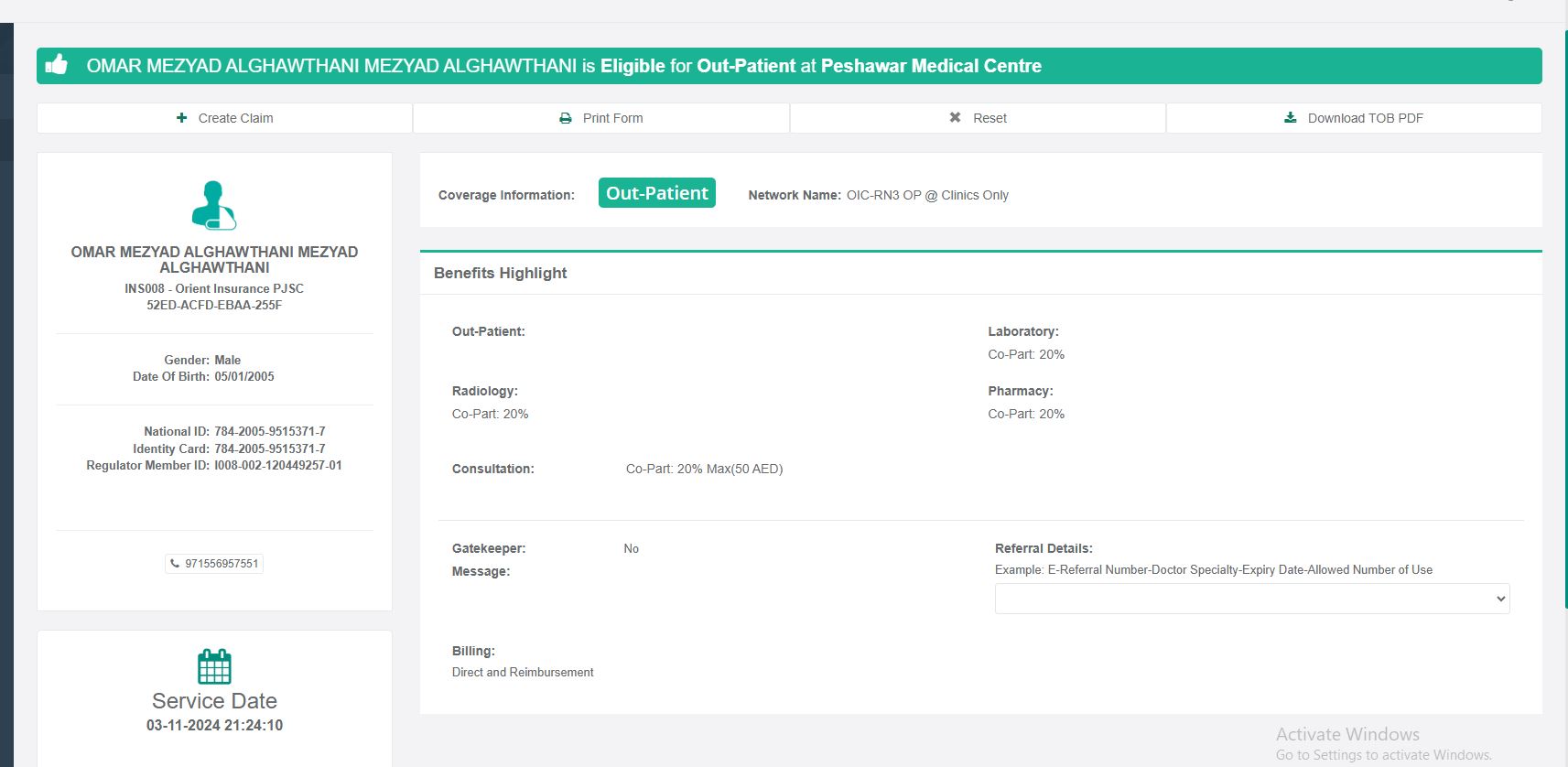This screenshot has width=1568, height=767.
Task: Click the patient name heading in the left card
Action: (214, 260)
